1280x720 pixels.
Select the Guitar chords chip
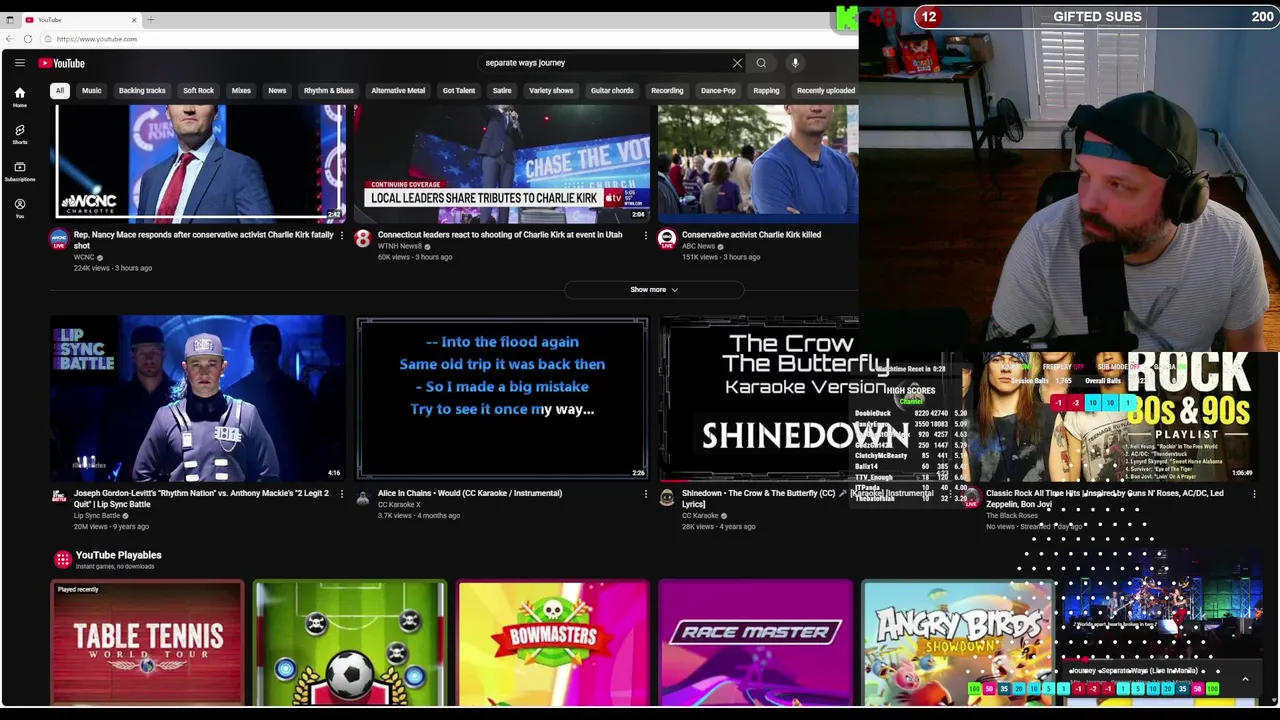[612, 91]
